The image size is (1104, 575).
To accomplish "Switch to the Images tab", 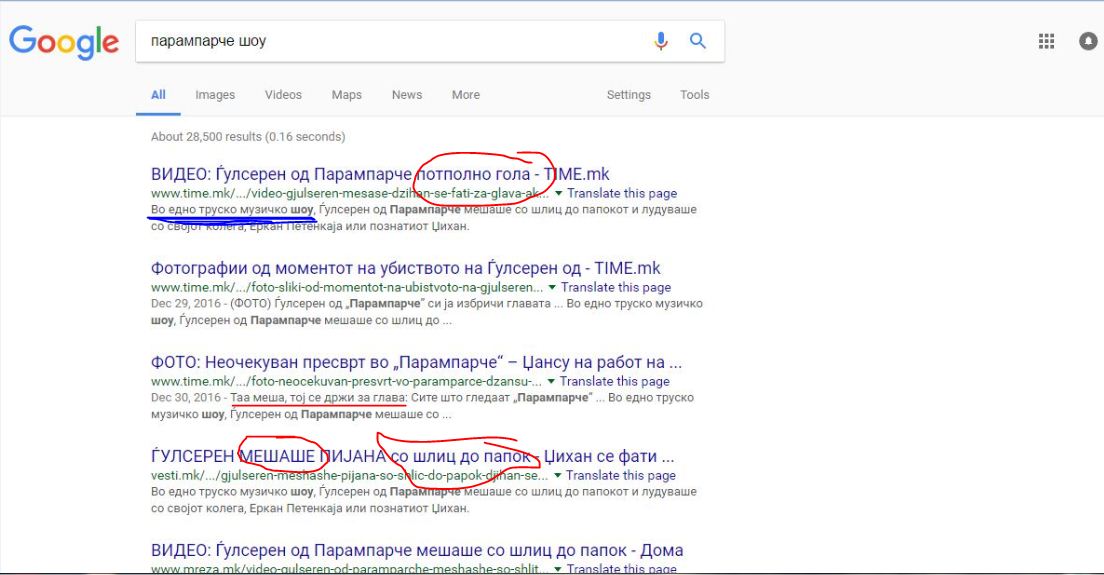I will tap(215, 95).
